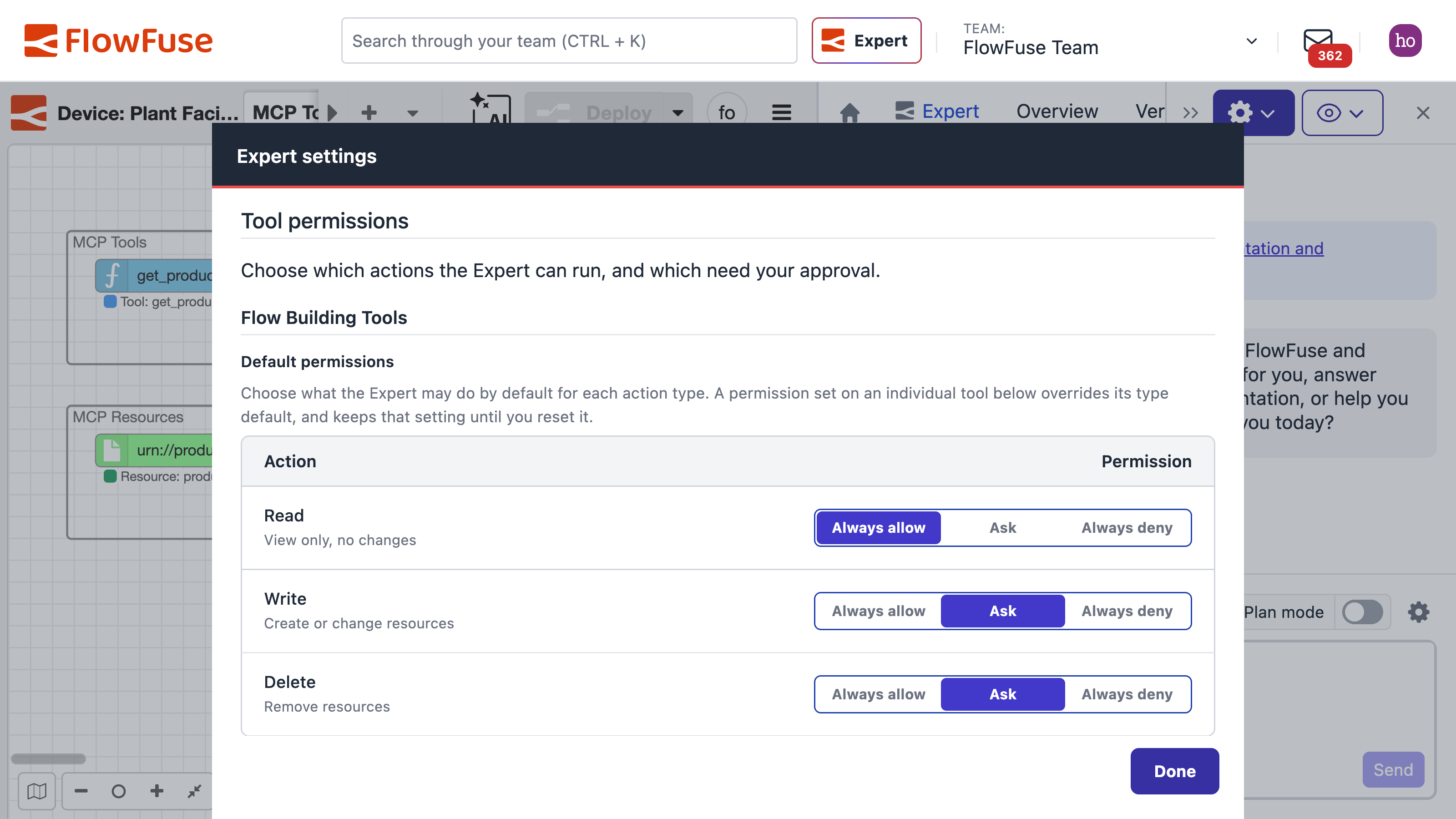Set Read permission to Always allow
Image resolution: width=1456 pixels, height=819 pixels.
pos(878,527)
